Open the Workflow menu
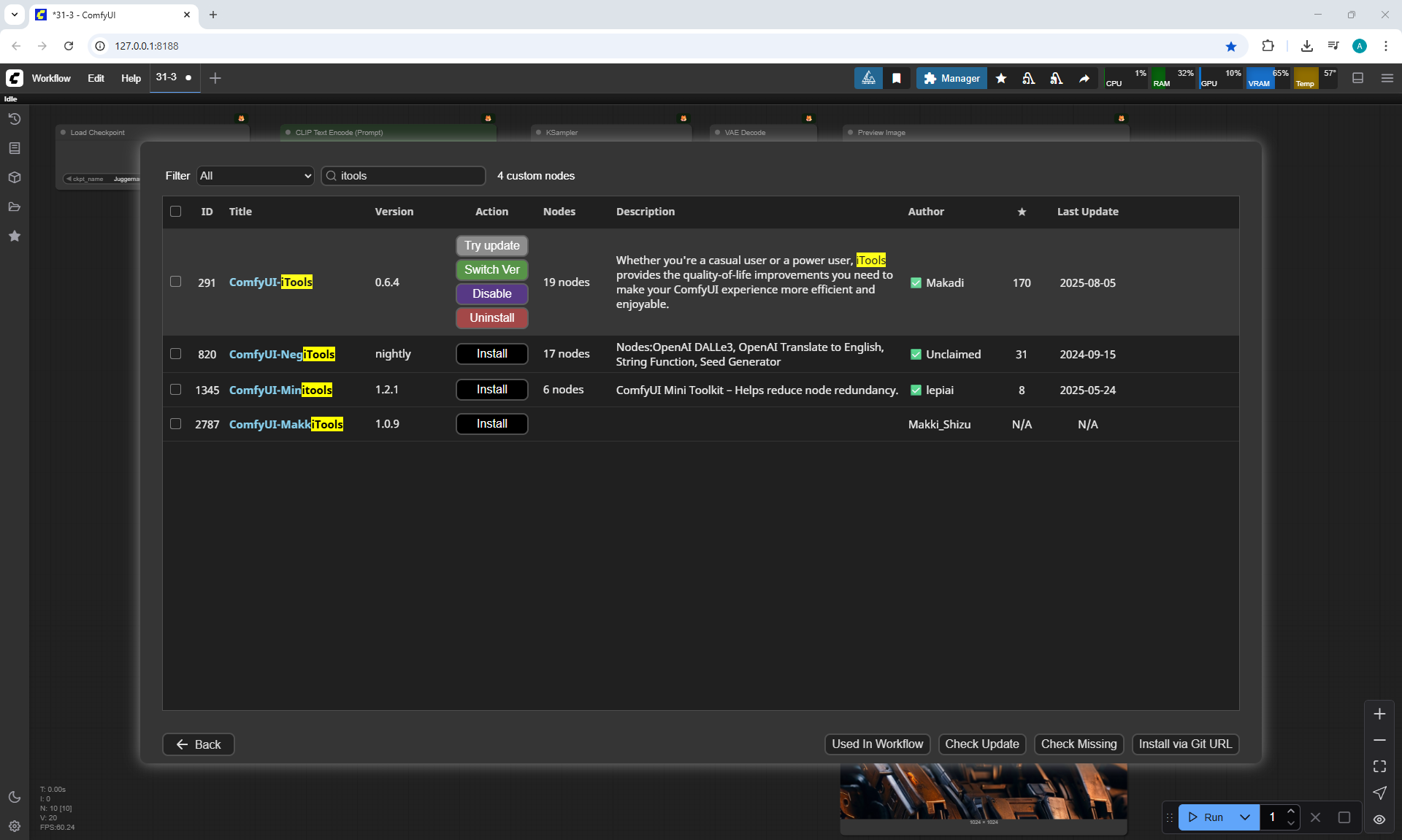The height and width of the screenshot is (840, 1402). click(x=51, y=78)
